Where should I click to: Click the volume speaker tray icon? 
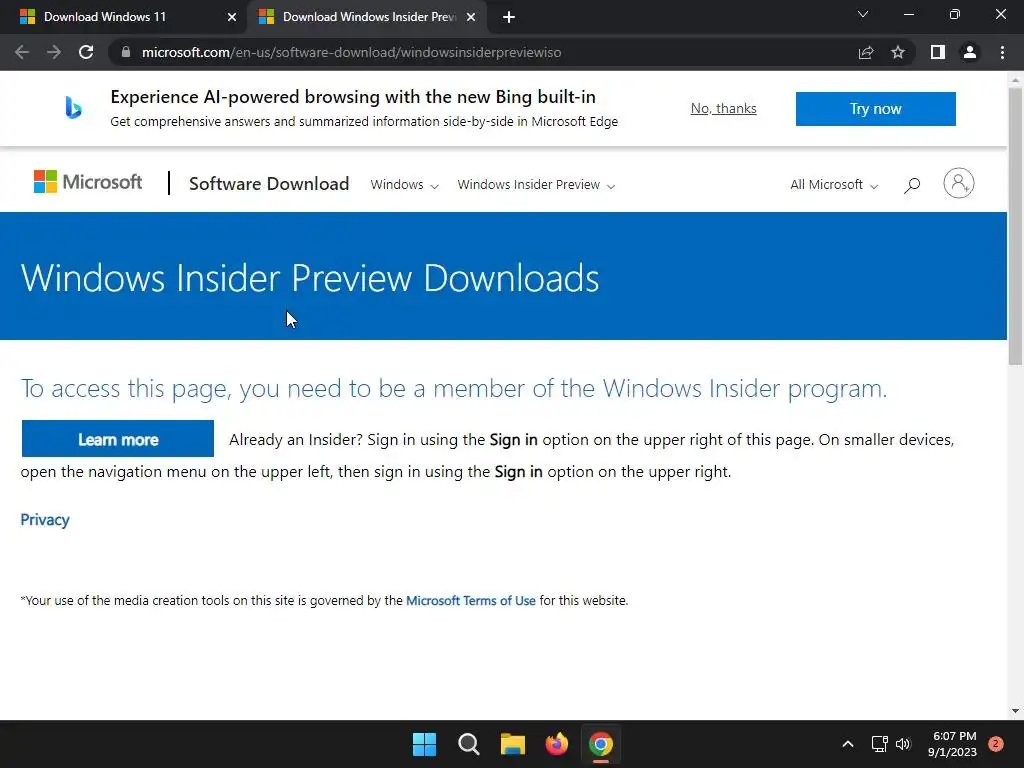coord(903,744)
